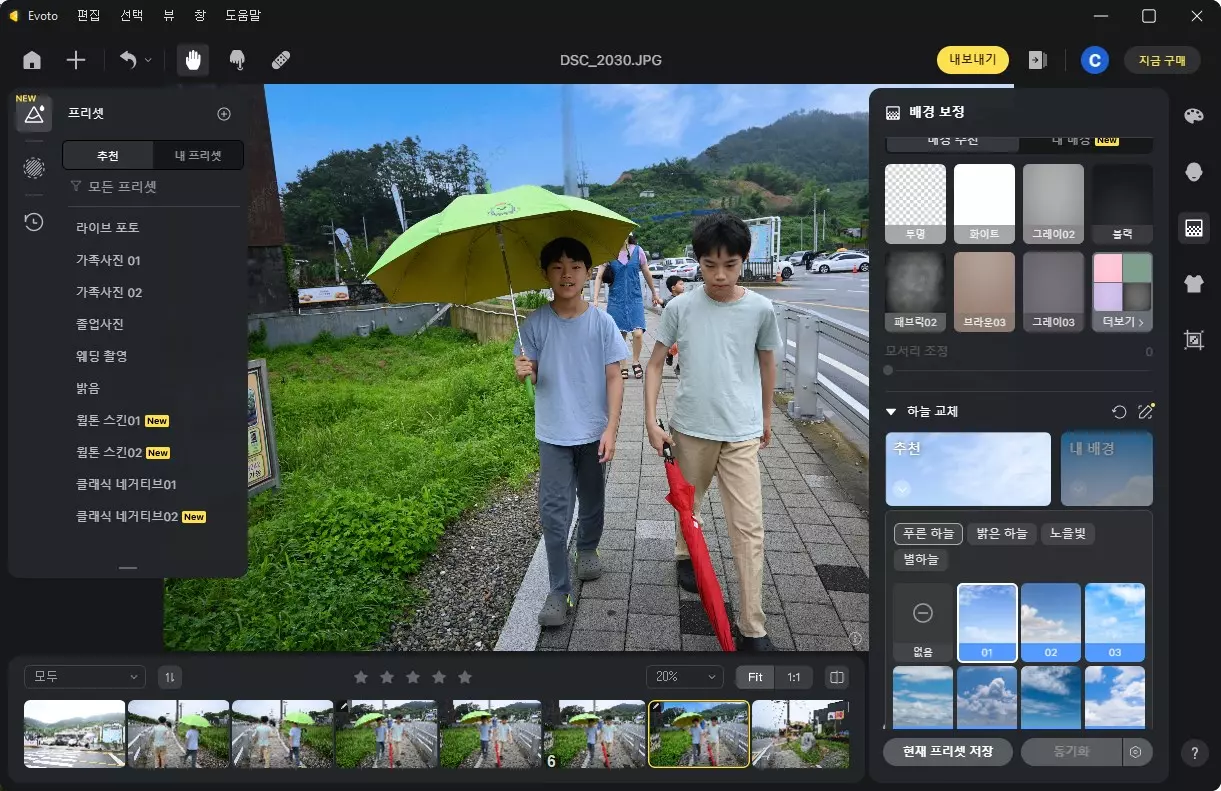
Task: Click the 내보내기 export button
Action: coord(972,60)
